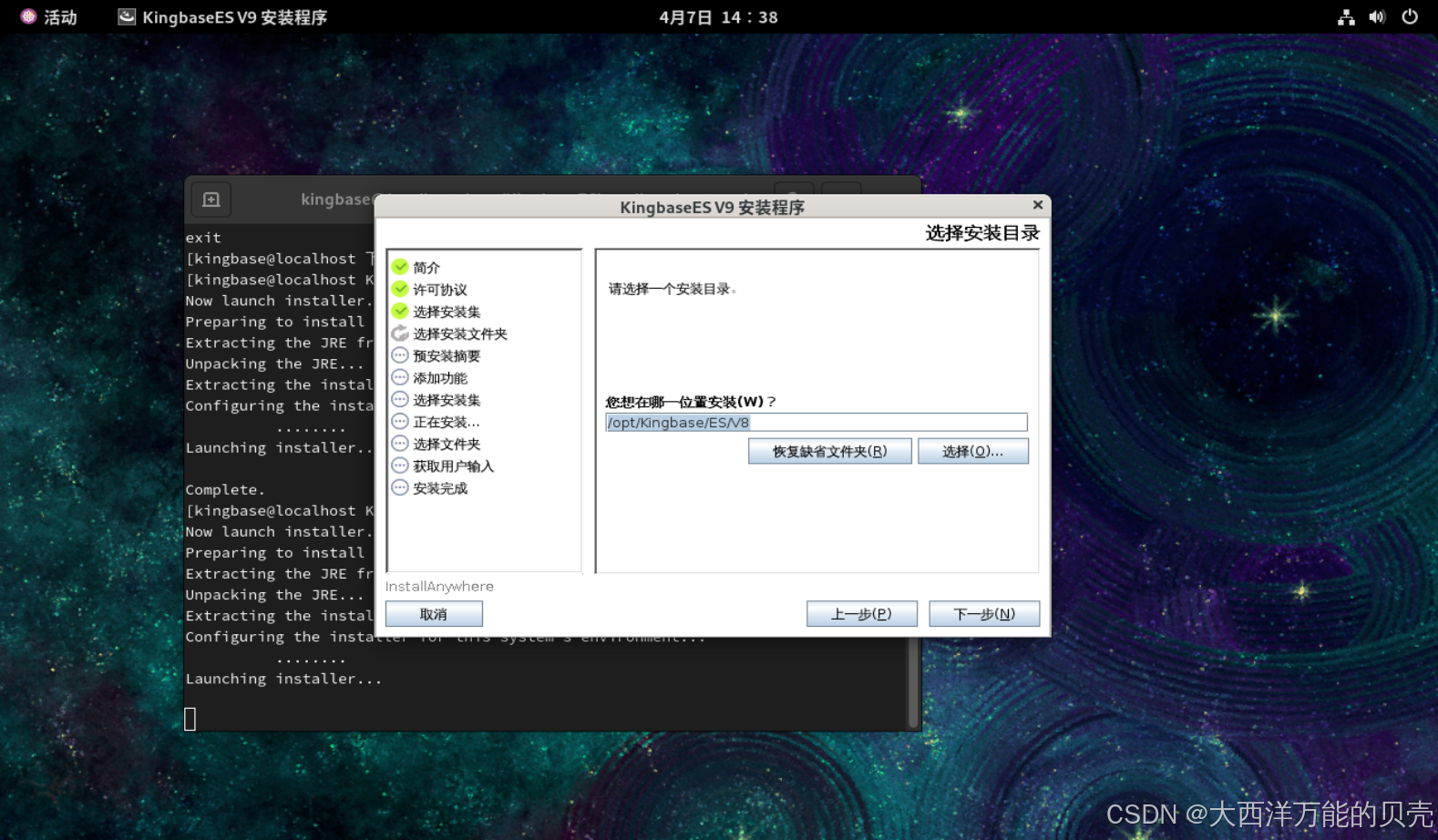Select the 许可协议 step label
Viewport: 1438px width, 840px height.
440,290
